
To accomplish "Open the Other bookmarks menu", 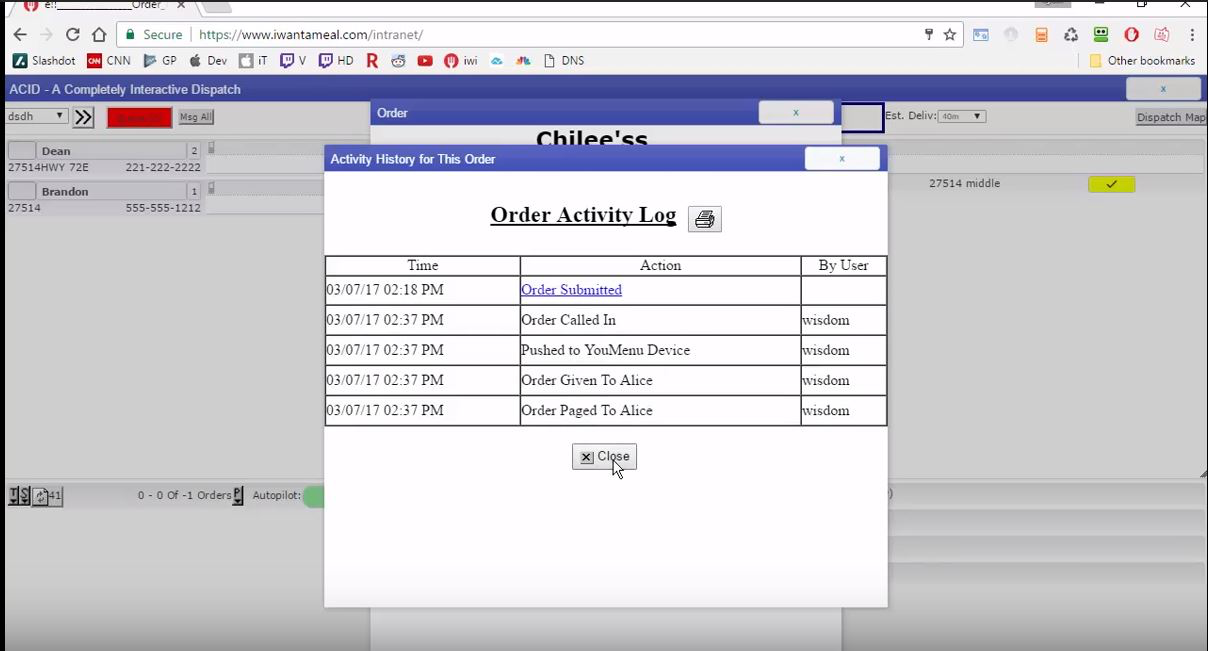I will [x=1142, y=60].
